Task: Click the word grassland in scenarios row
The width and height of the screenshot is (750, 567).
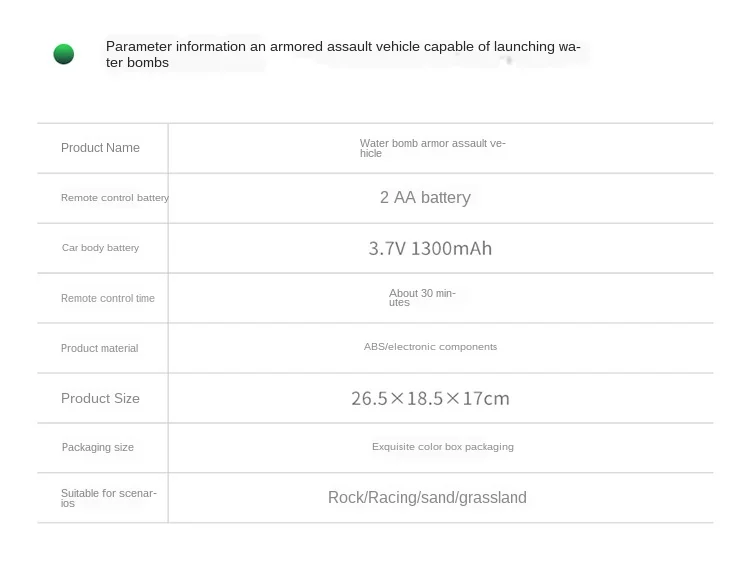Action: pyautogui.click(x=492, y=498)
